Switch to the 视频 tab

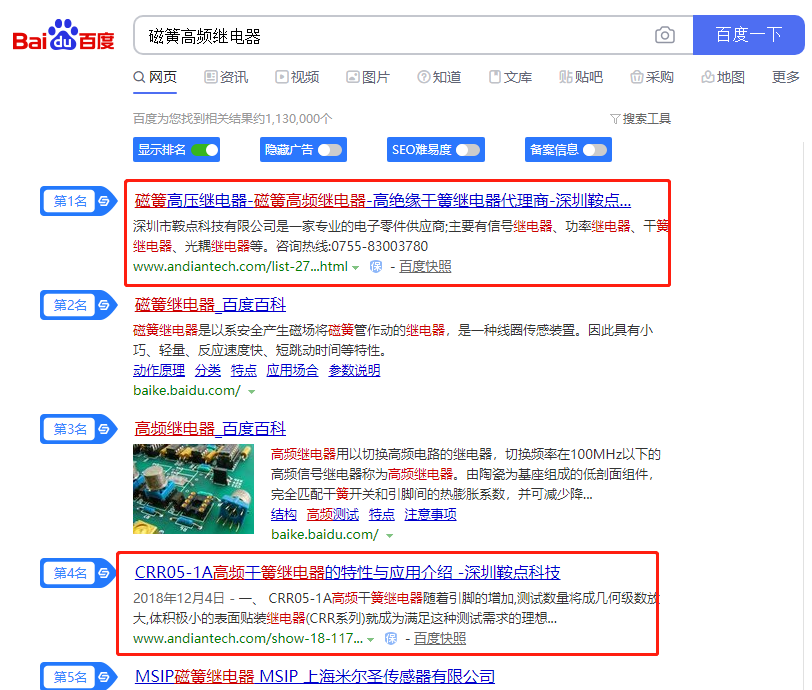(297, 77)
